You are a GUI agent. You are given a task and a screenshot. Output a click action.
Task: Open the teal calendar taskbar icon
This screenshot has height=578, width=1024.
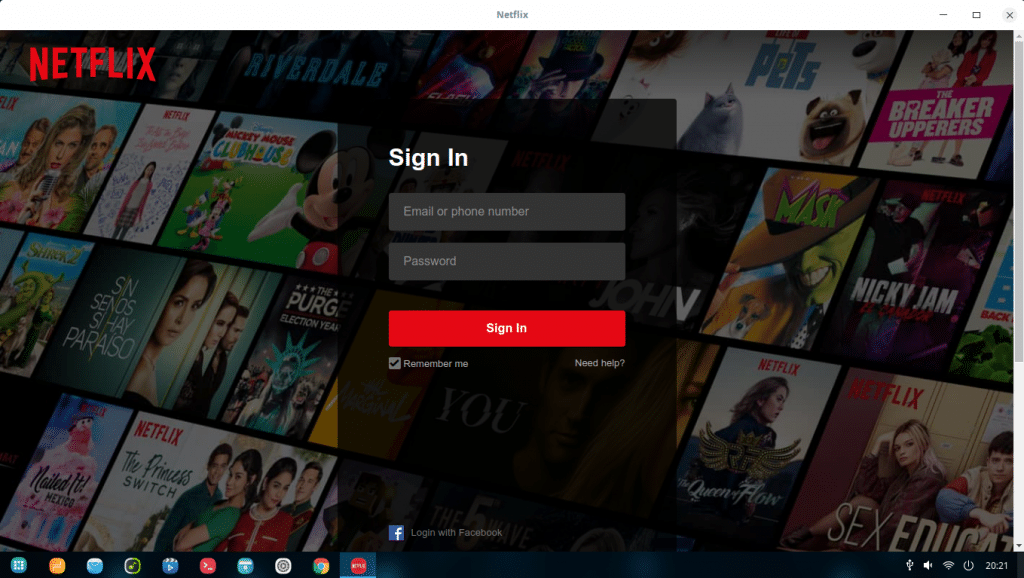(x=246, y=566)
